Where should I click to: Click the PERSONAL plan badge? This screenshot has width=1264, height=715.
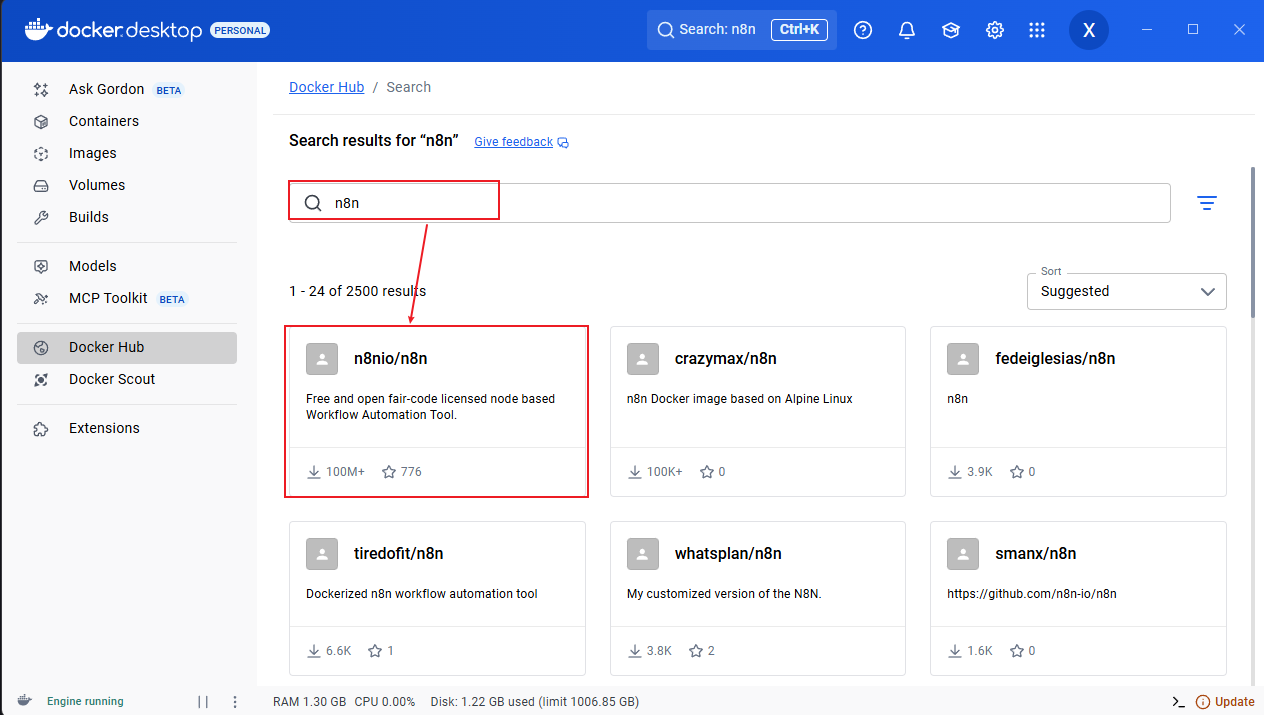pyautogui.click(x=240, y=31)
